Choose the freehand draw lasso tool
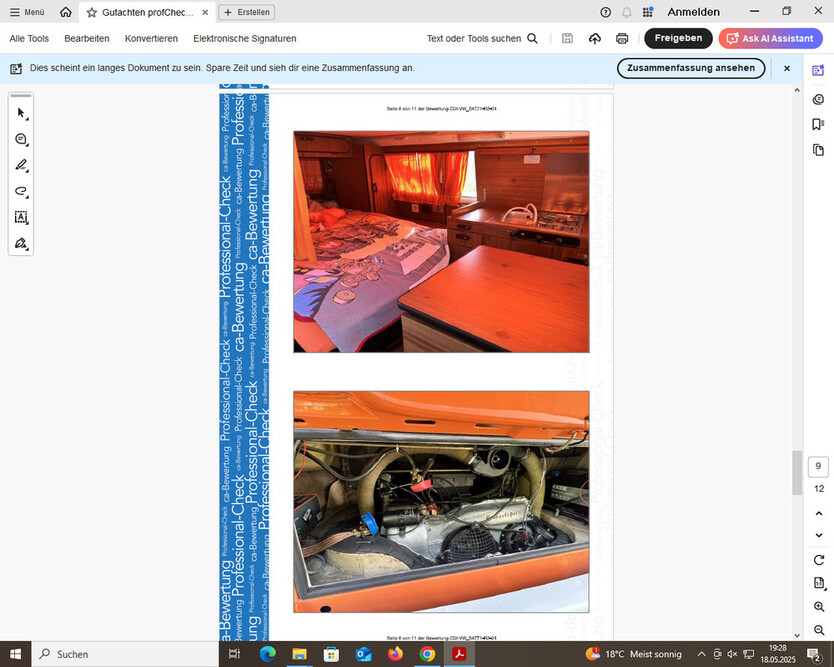The image size is (834, 667). tap(21, 191)
